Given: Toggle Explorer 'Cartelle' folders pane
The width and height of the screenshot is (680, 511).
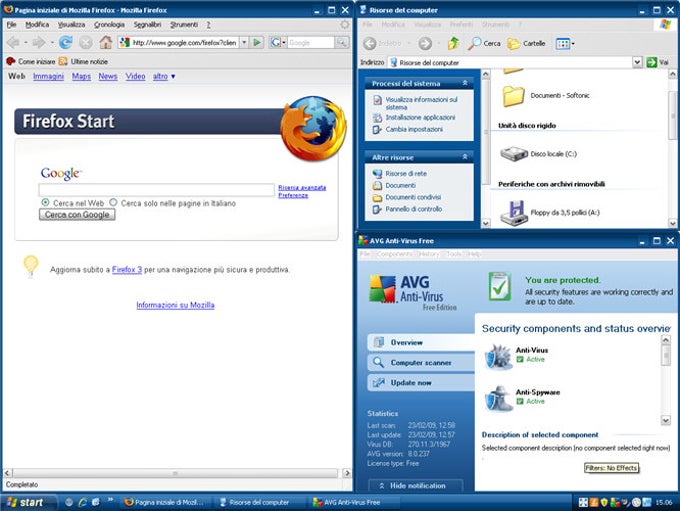Looking at the screenshot, I should pos(526,43).
